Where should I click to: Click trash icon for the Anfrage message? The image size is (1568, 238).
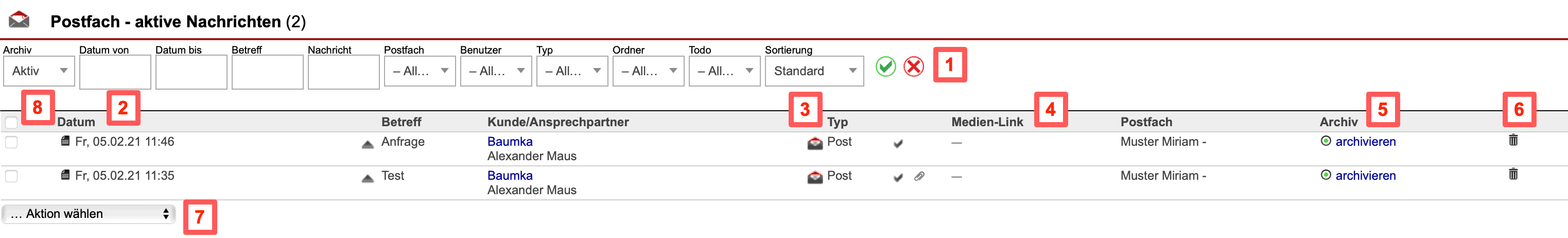[x=1512, y=141]
